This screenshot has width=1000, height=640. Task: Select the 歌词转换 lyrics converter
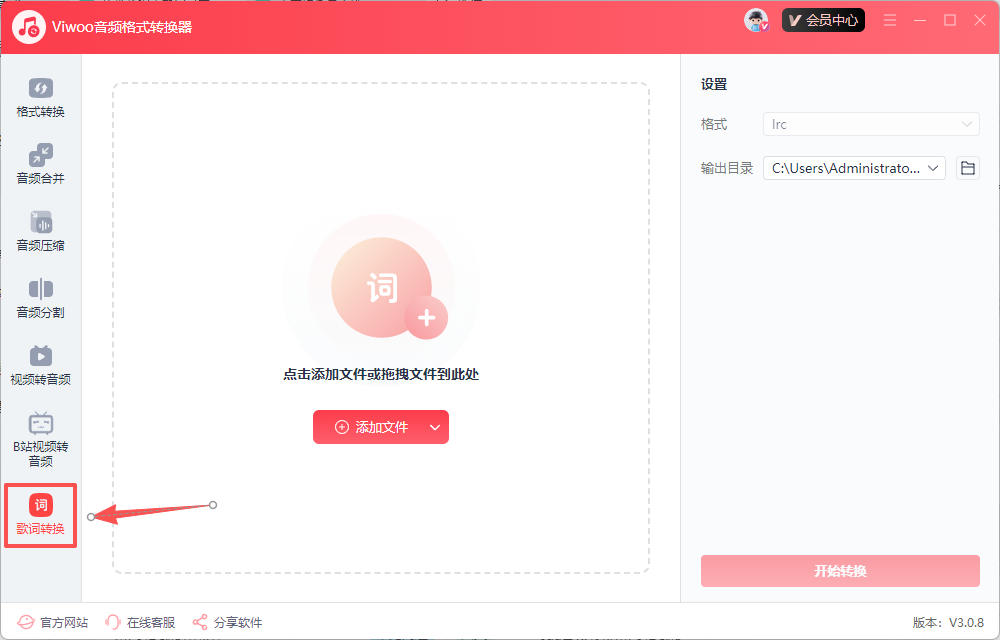point(40,515)
